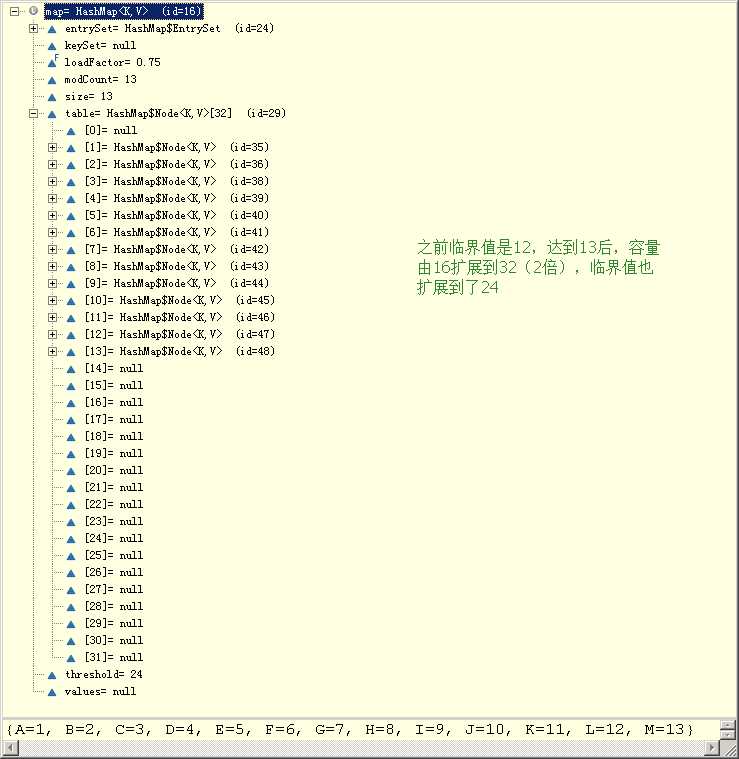The image size is (739, 759).
Task: Click the watch icon beside map variable
Action: tap(33, 11)
